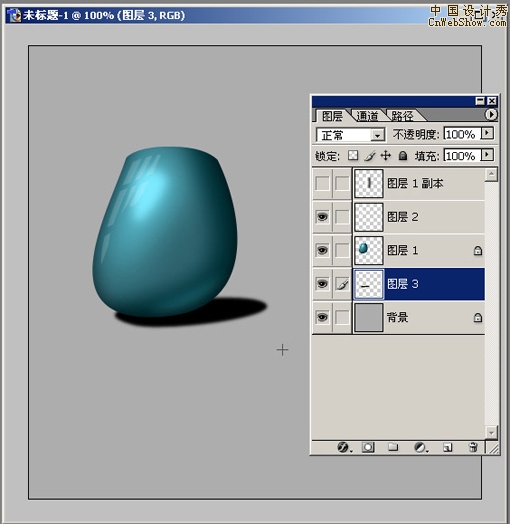Image resolution: width=510 pixels, height=524 pixels.
Task: Toggle link box of 图层 1
Action: pos(342,250)
